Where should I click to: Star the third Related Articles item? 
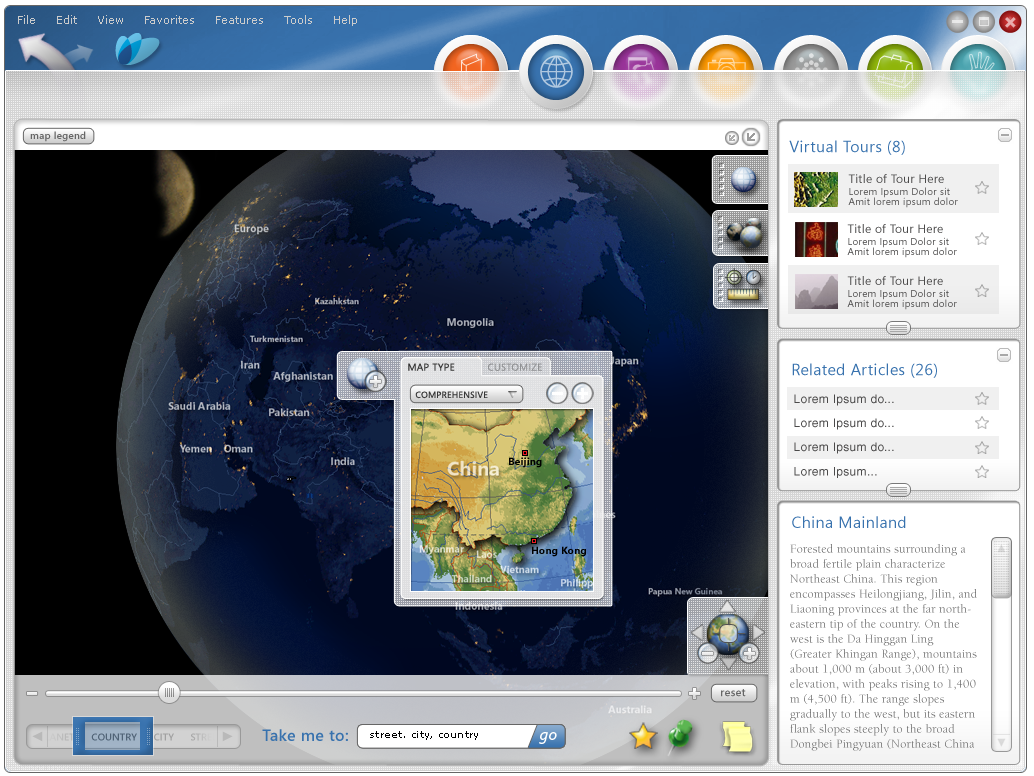pyautogui.click(x=982, y=448)
